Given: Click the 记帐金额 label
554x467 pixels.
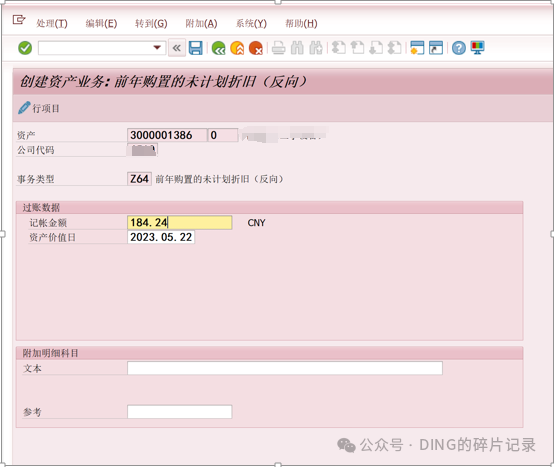Looking at the screenshot, I should tap(48, 223).
